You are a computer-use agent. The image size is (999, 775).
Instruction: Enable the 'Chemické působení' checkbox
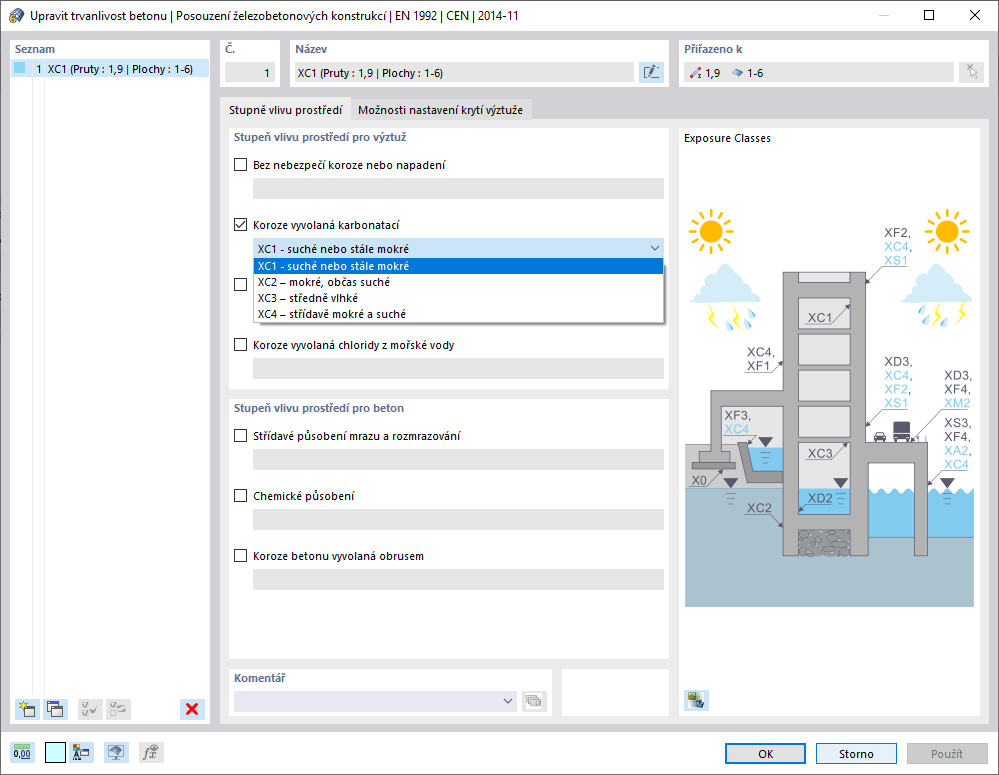240,496
